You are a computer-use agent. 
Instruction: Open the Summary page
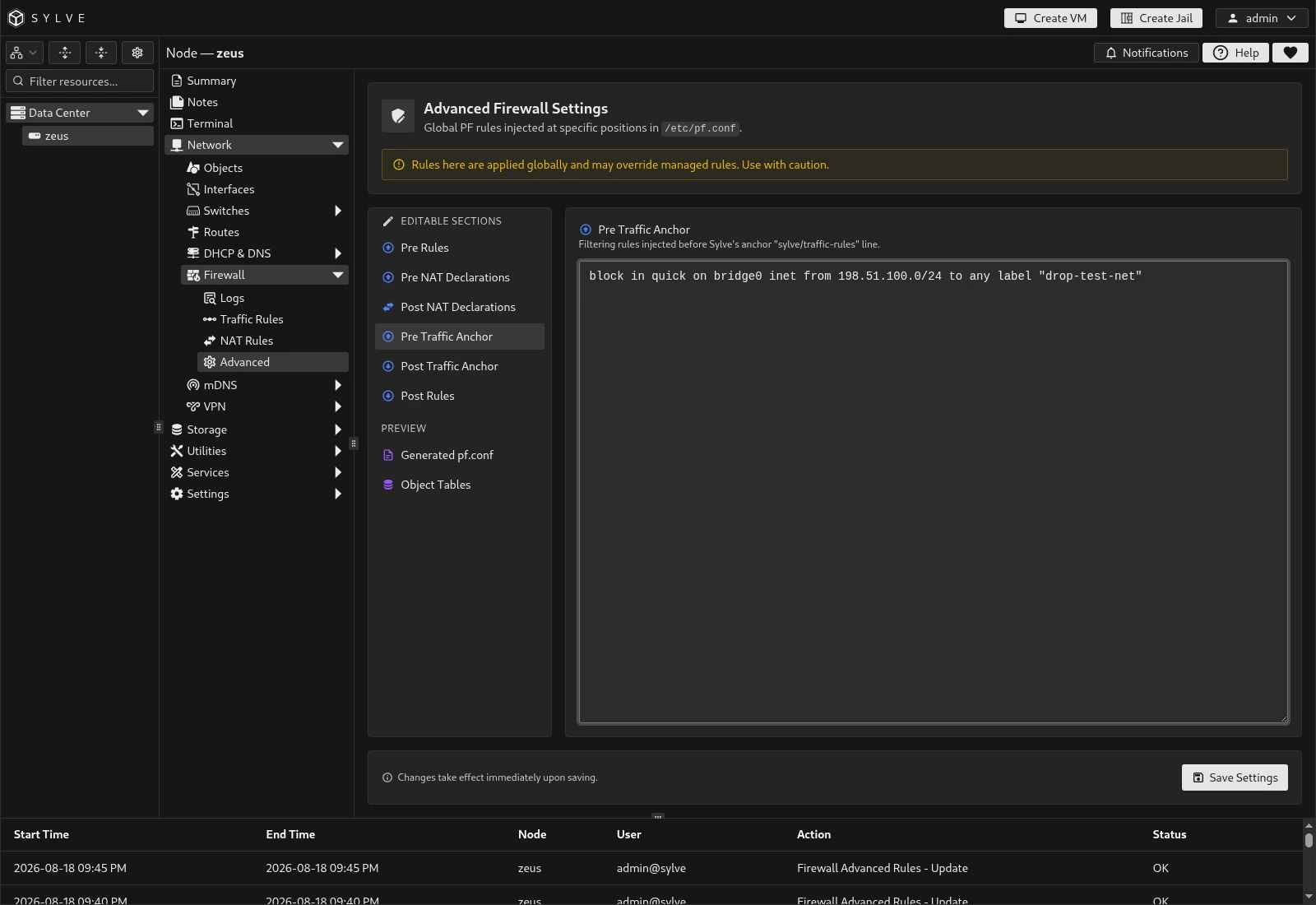click(x=211, y=81)
